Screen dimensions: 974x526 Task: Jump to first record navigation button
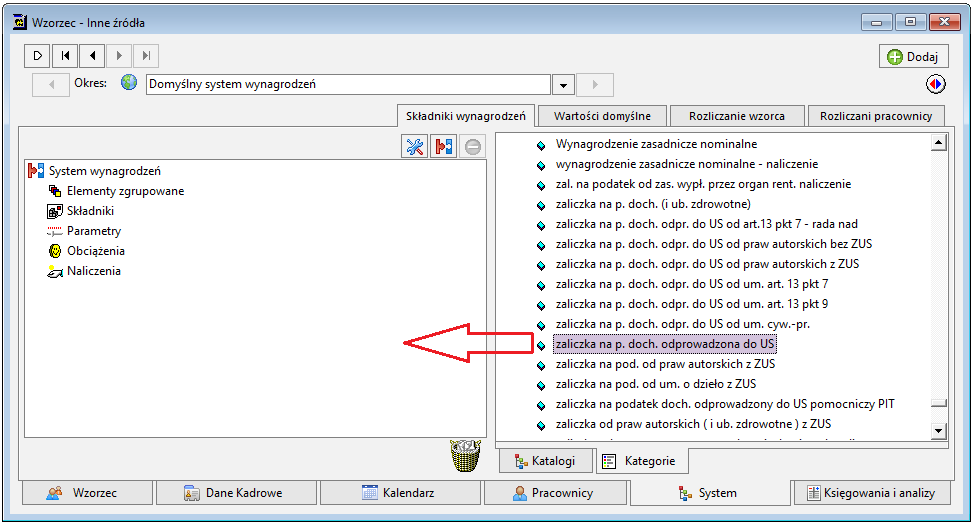pyautogui.click(x=65, y=56)
